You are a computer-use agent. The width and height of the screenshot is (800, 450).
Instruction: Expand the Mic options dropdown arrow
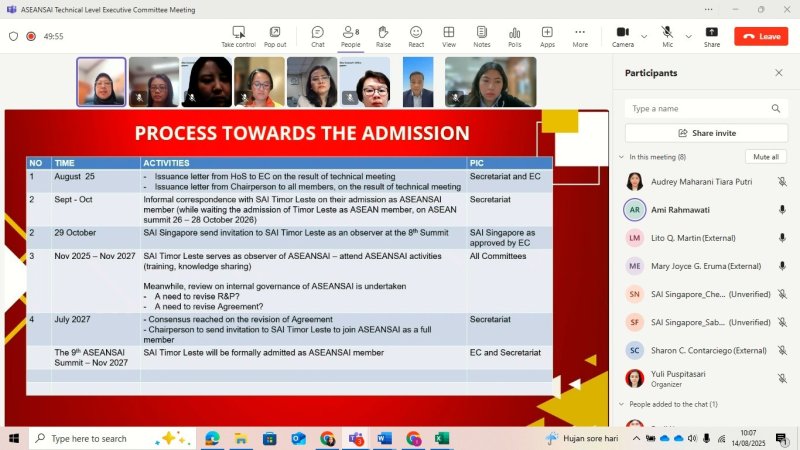(x=688, y=36)
